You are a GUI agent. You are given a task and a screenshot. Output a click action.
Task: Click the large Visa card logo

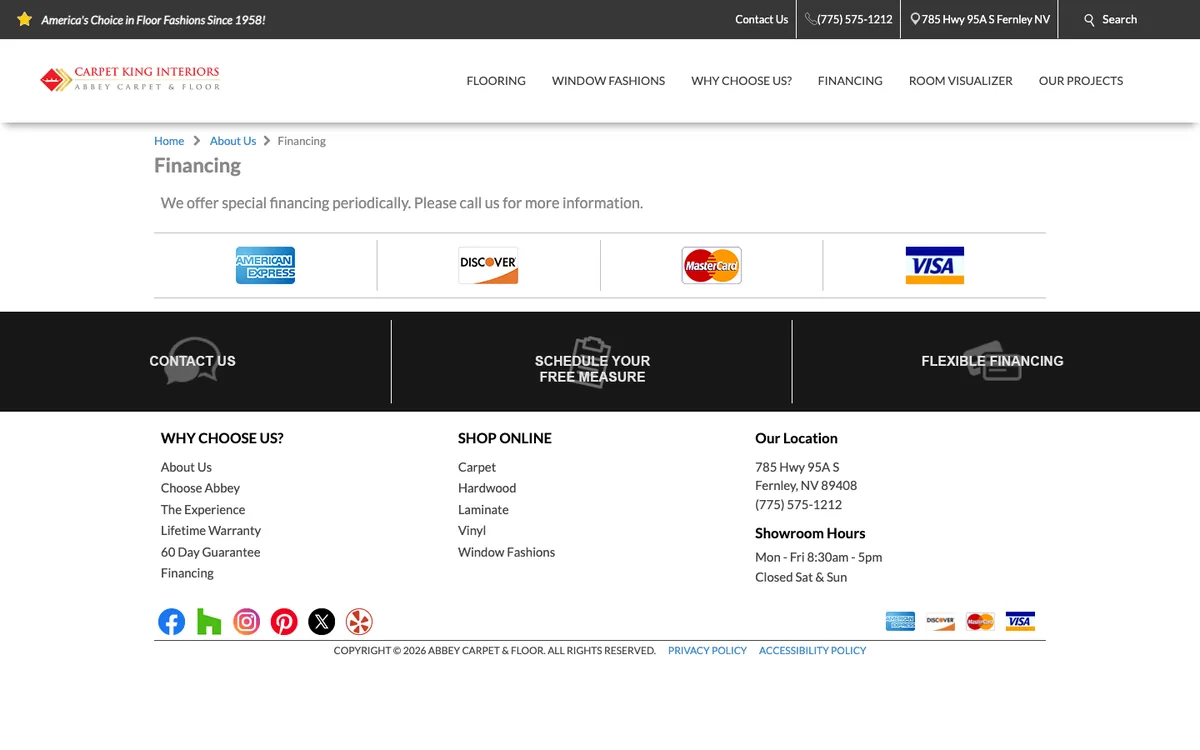click(x=934, y=265)
